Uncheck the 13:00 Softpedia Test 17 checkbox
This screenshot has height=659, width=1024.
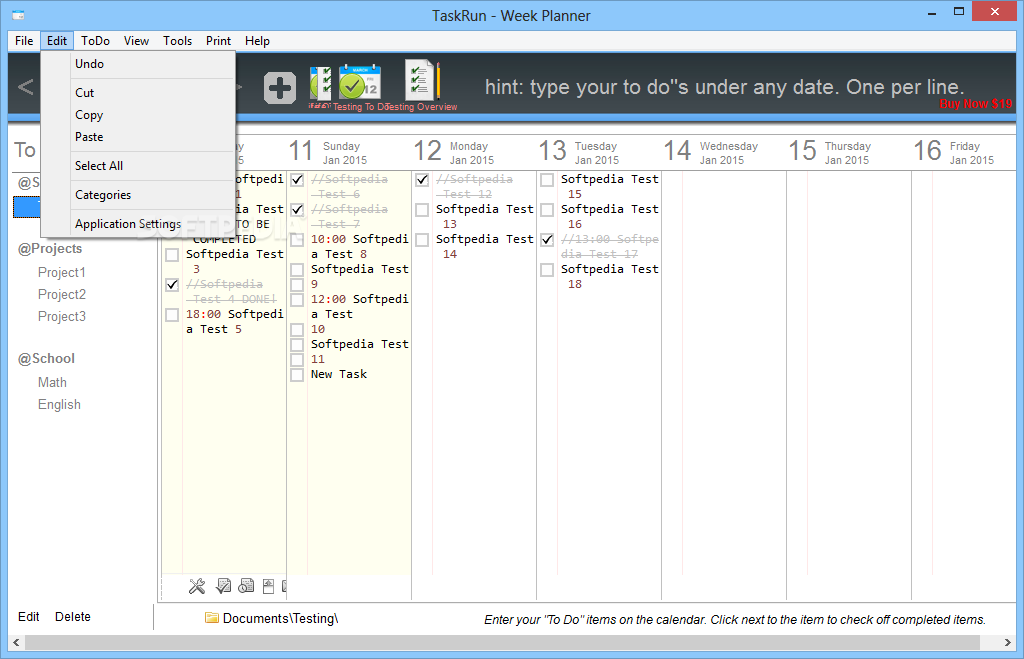coord(547,240)
